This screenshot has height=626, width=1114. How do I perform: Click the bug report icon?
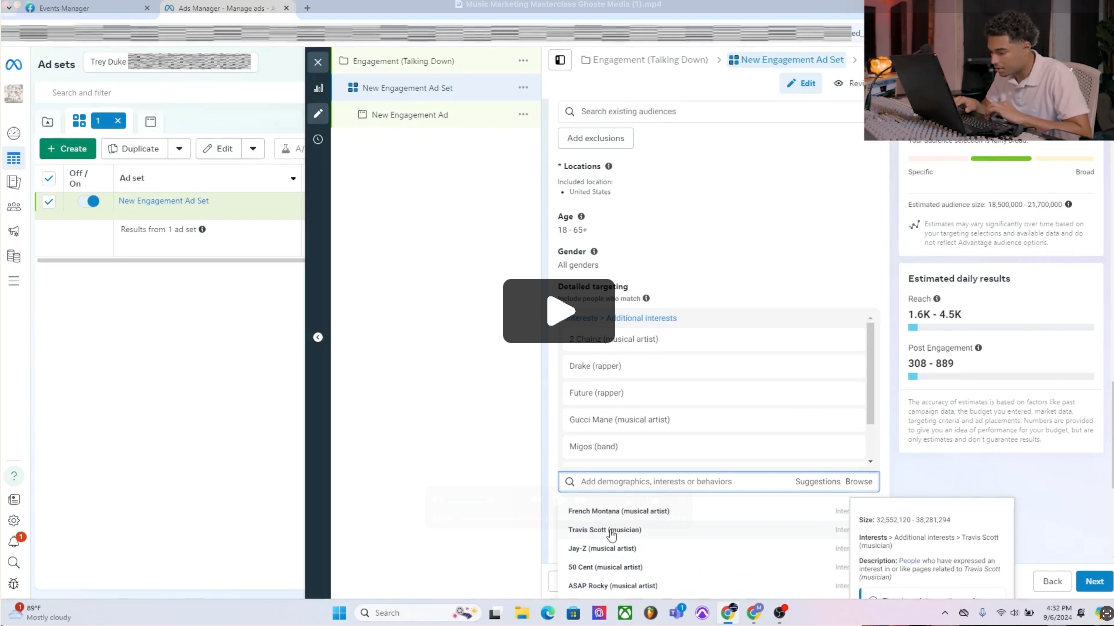point(13,583)
